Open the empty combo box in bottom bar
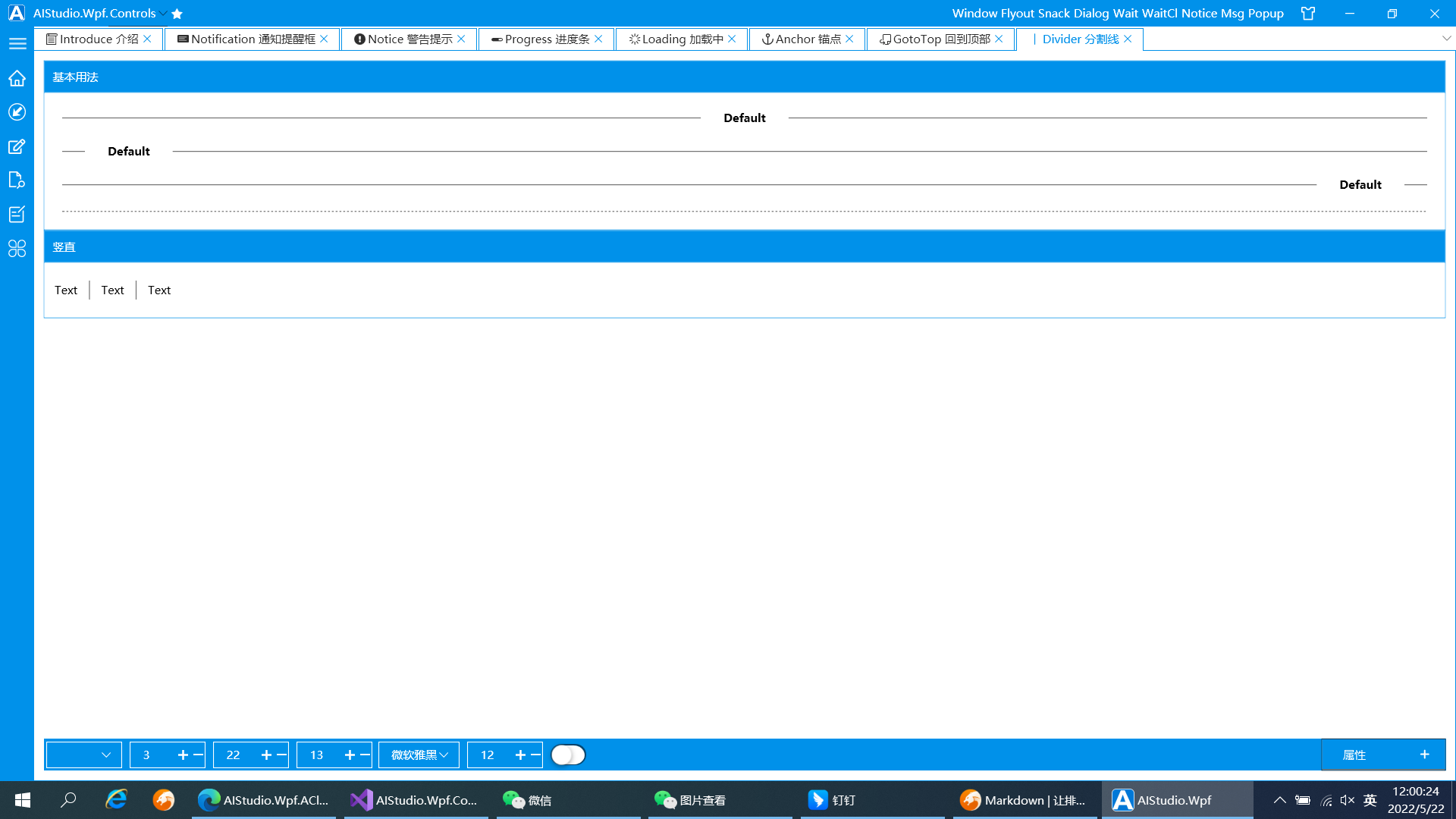The image size is (1456, 819). click(x=83, y=755)
